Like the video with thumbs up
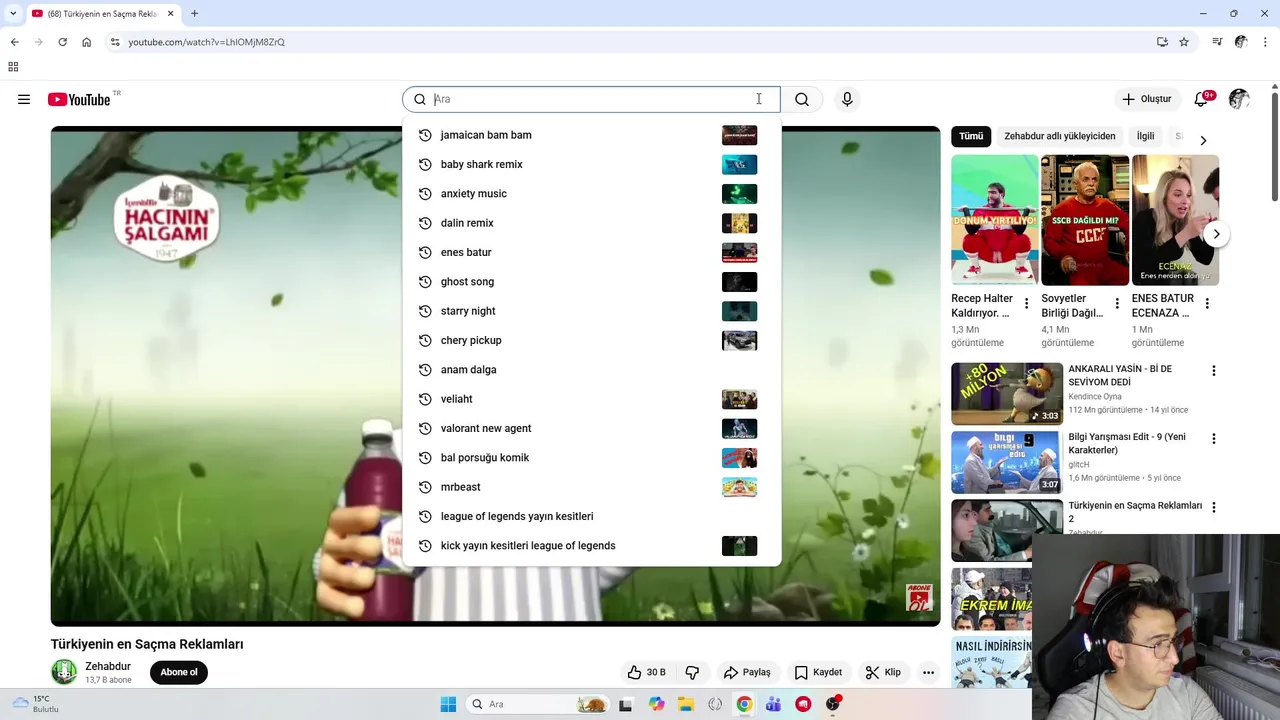 [x=646, y=672]
